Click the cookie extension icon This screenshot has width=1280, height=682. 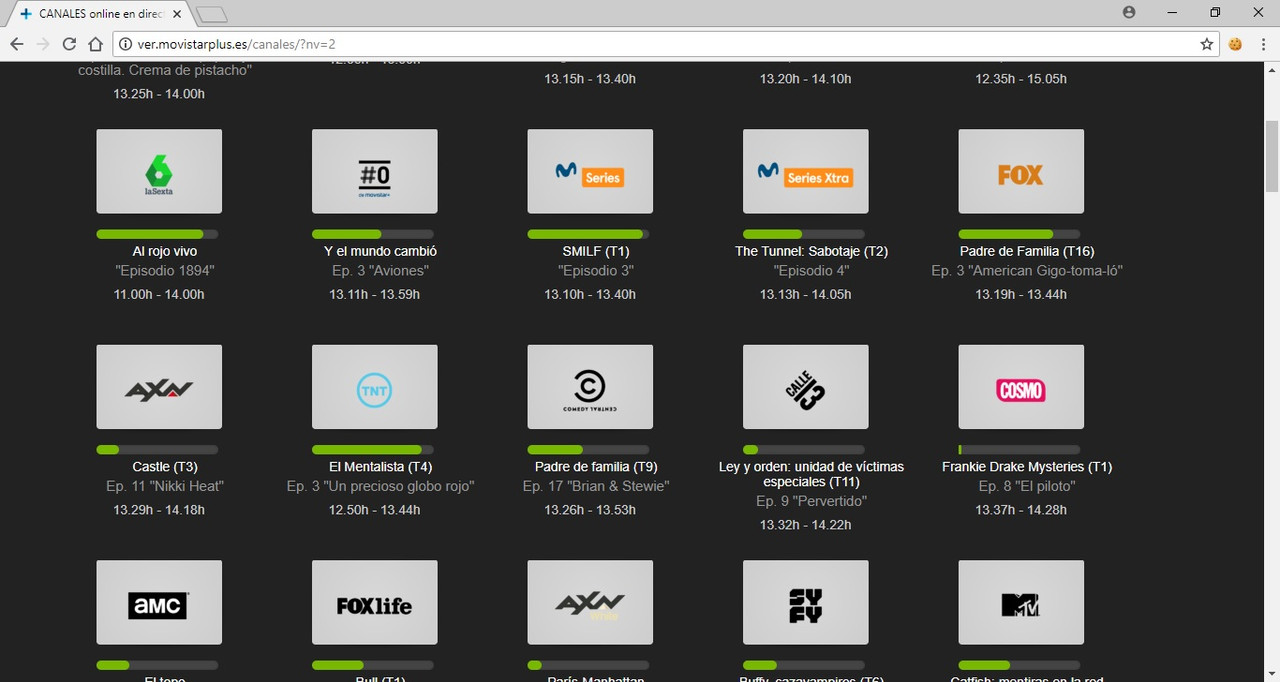point(1236,44)
